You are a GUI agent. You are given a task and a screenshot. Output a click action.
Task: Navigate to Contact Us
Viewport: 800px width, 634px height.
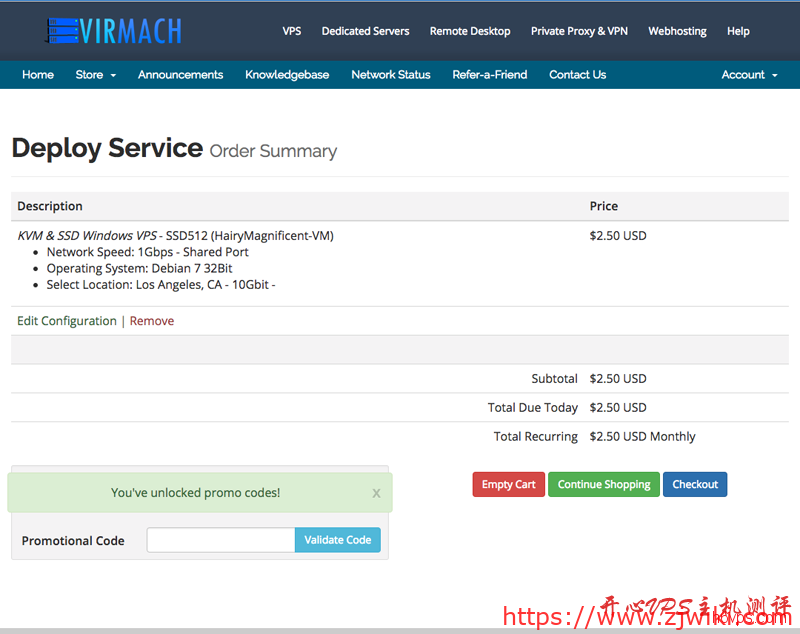(x=577, y=75)
